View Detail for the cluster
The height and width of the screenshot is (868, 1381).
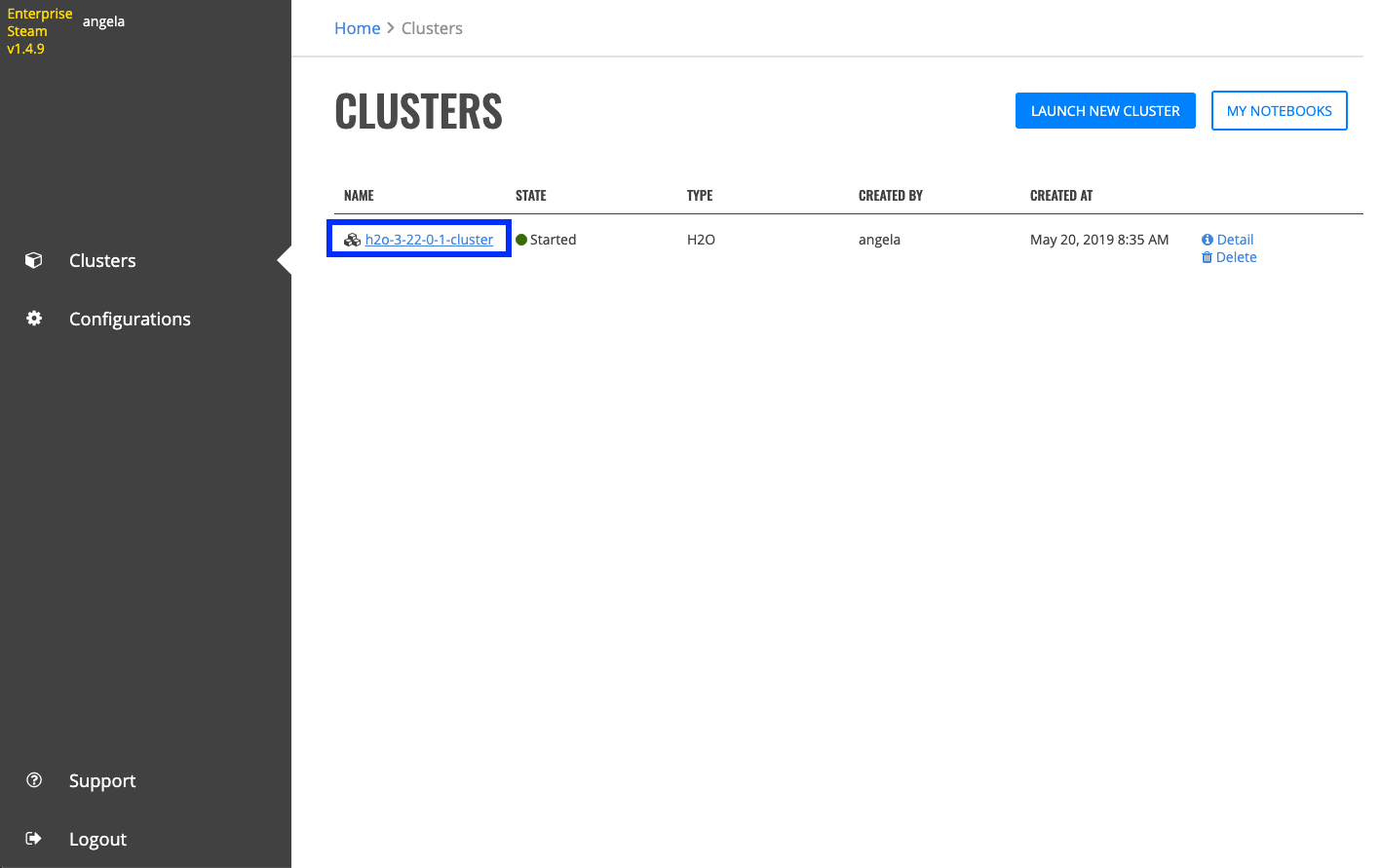[1236, 240]
